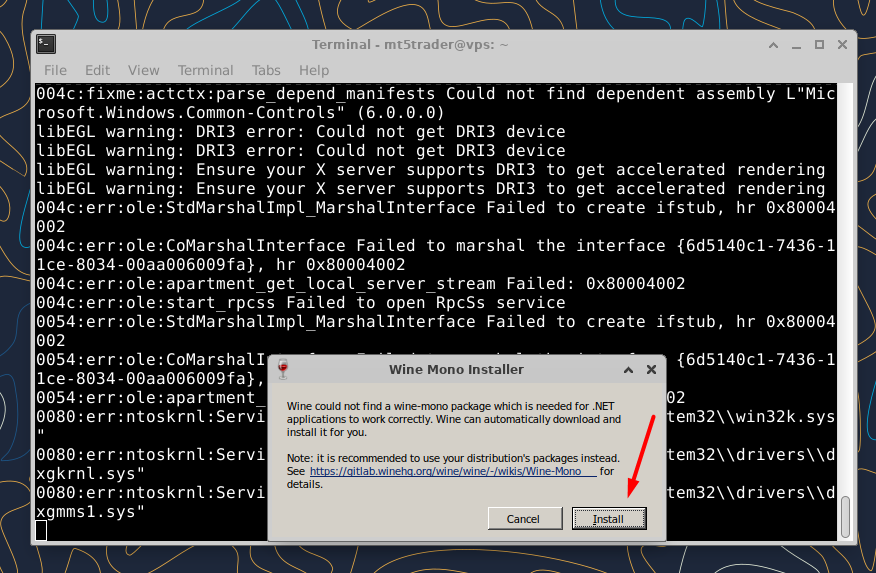Open the Tabs menu in Terminal
The image size is (876, 573).
(266, 70)
